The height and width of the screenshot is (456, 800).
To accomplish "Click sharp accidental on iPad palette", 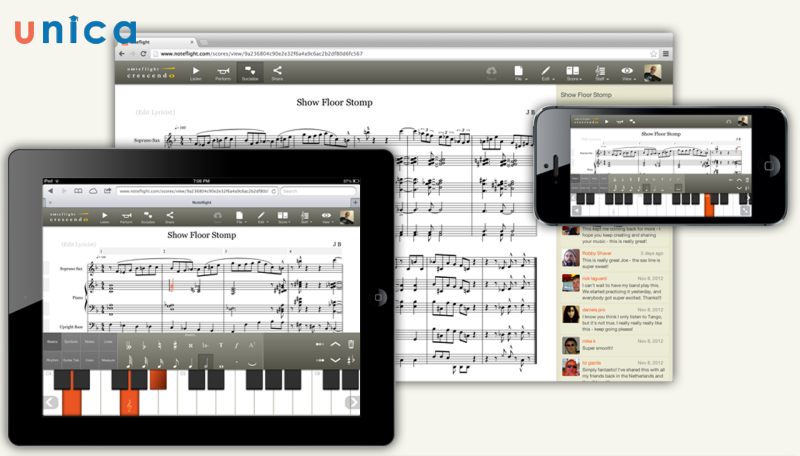I will tap(175, 346).
